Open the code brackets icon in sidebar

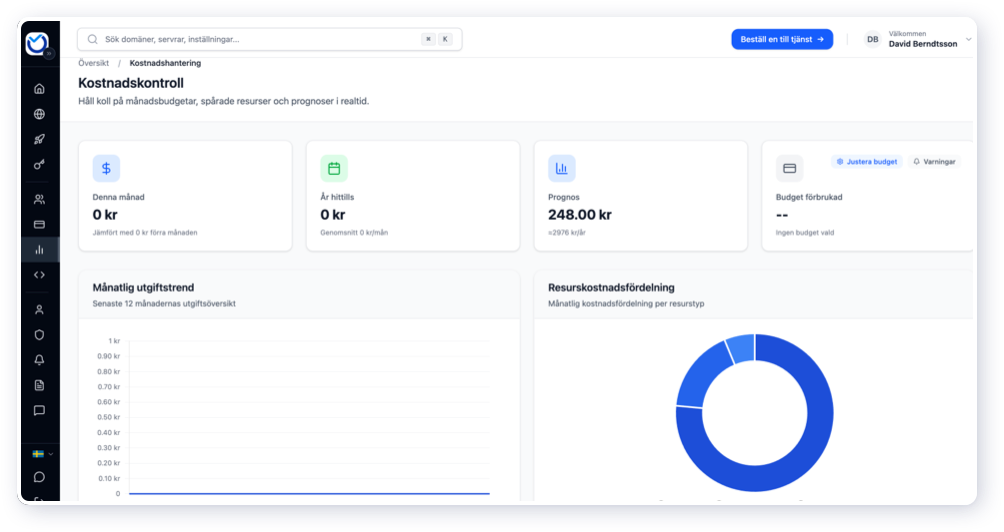tap(39, 274)
